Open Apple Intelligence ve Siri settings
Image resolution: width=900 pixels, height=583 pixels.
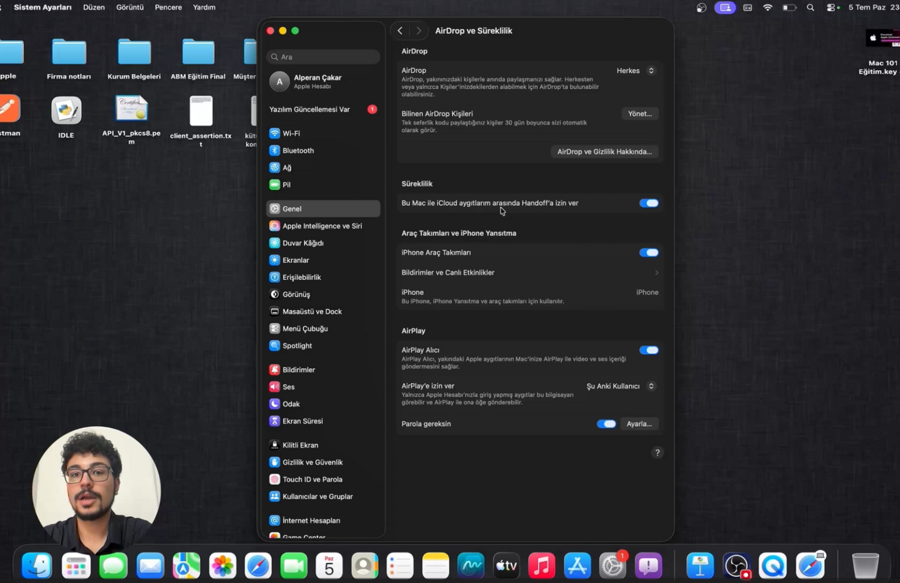[x=323, y=226]
